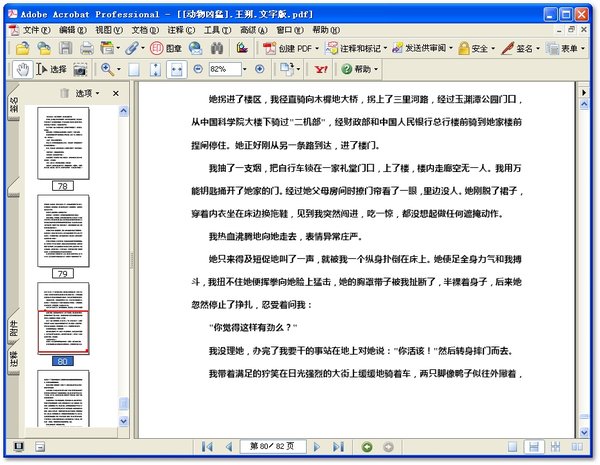The width and height of the screenshot is (600, 465).
Task: Select the Hand tool
Action: tap(23, 70)
